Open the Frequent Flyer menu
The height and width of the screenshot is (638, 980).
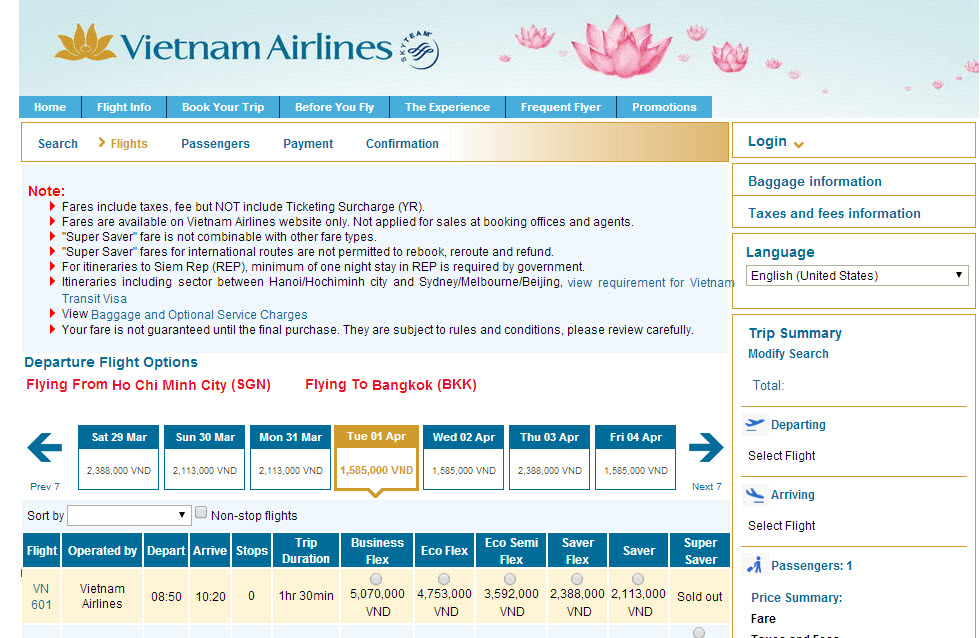[561, 107]
